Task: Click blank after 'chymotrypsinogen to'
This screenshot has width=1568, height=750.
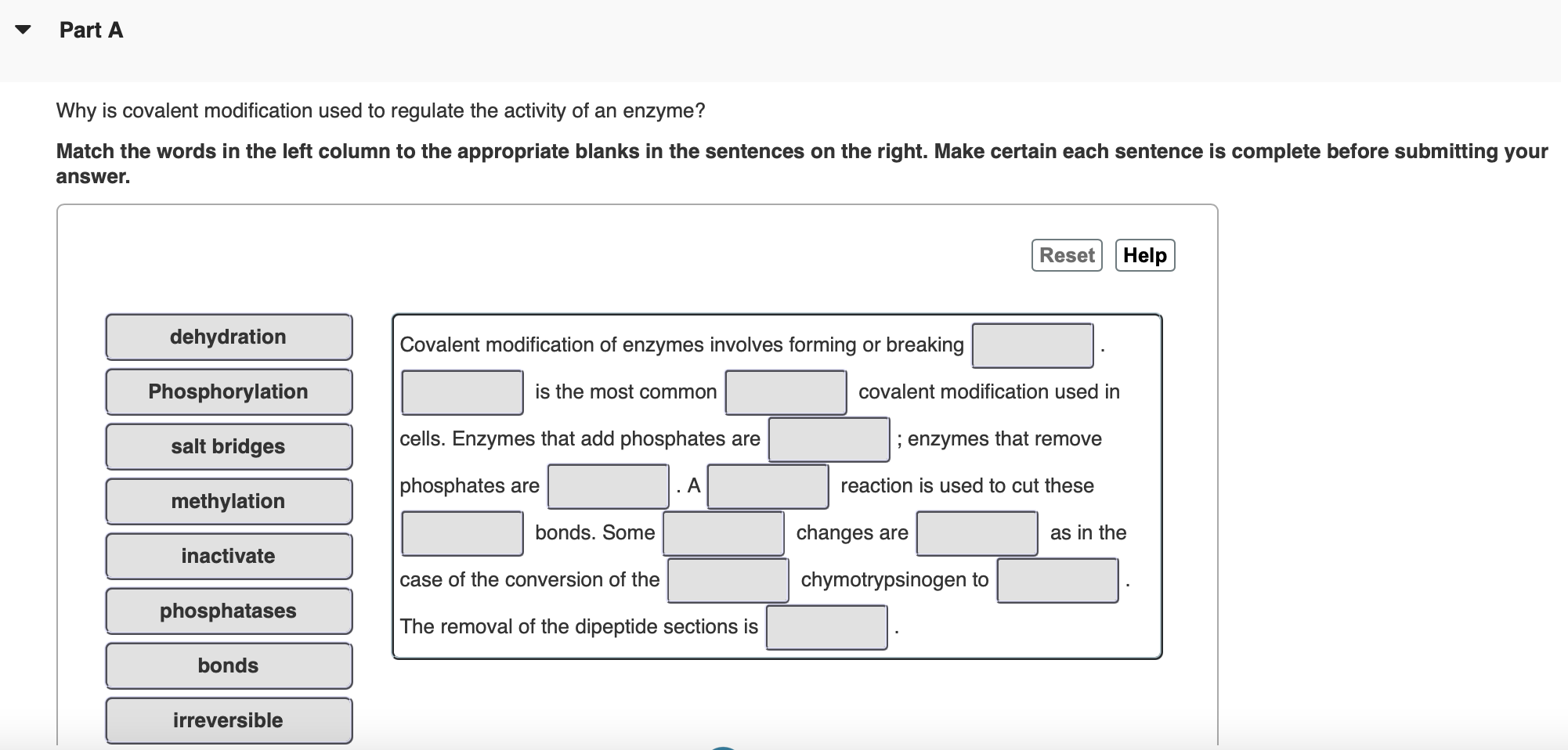Action: [1057, 580]
